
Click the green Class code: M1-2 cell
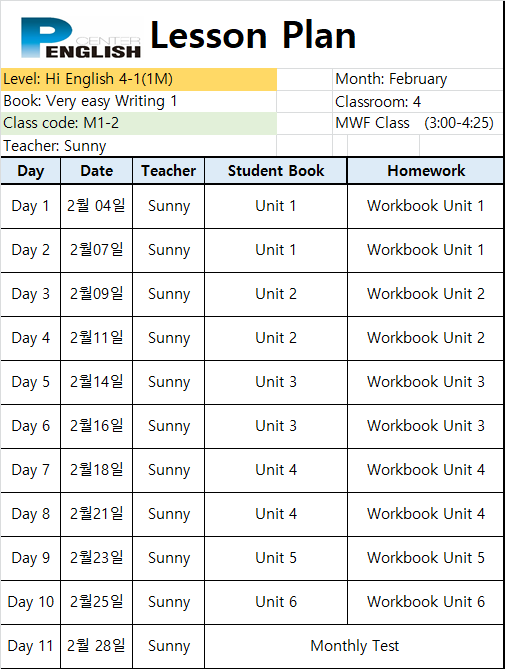coord(139,123)
